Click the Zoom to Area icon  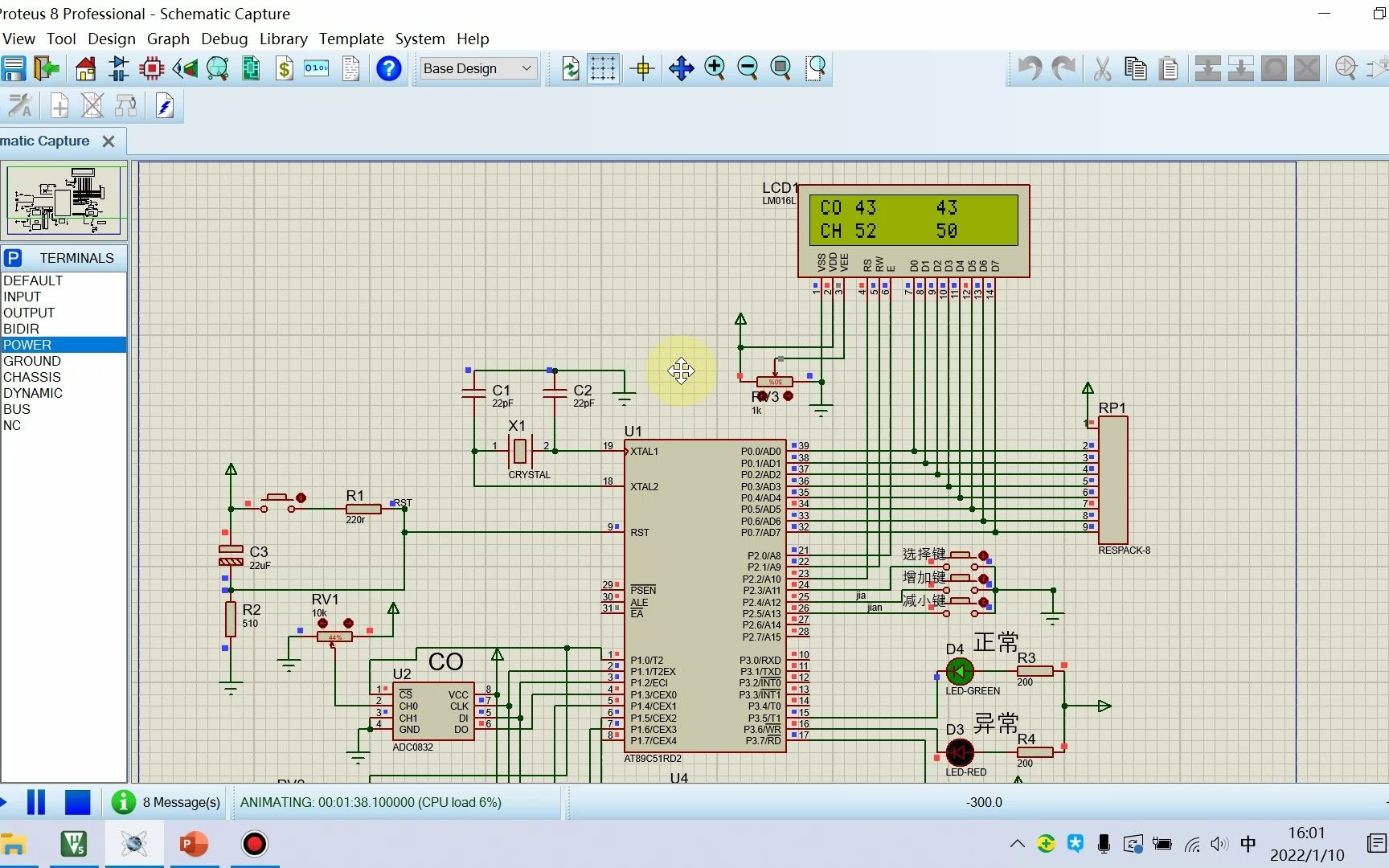click(816, 68)
